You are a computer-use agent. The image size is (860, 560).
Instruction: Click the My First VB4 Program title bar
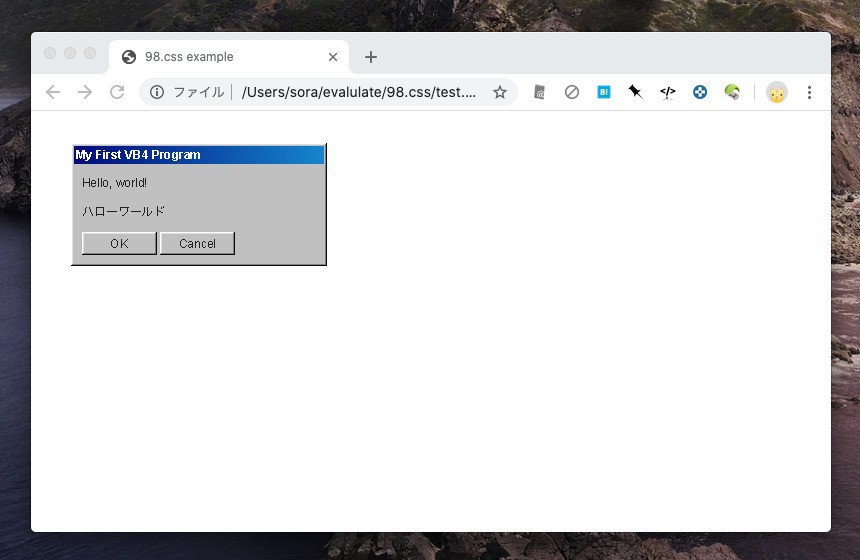pos(199,155)
